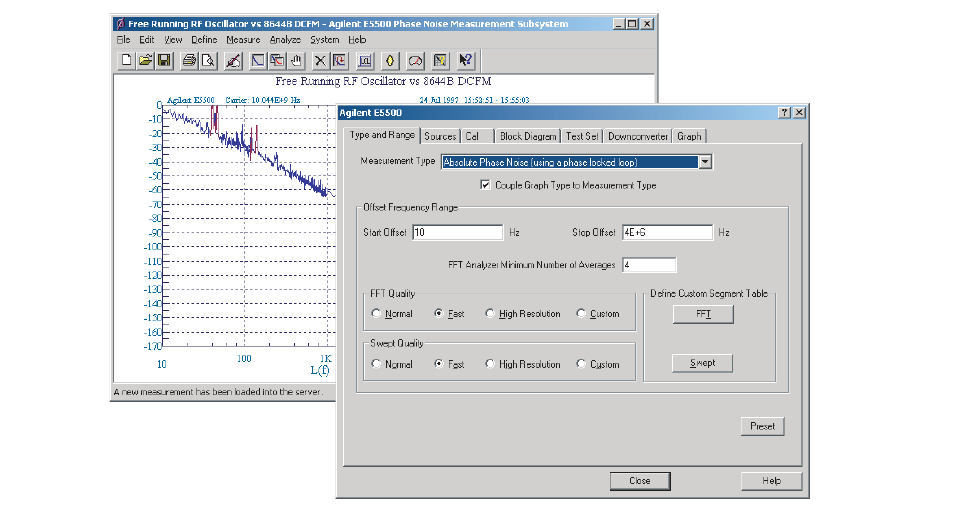Expand the Measurement Type dropdown
The image size is (964, 519).
coord(705,162)
